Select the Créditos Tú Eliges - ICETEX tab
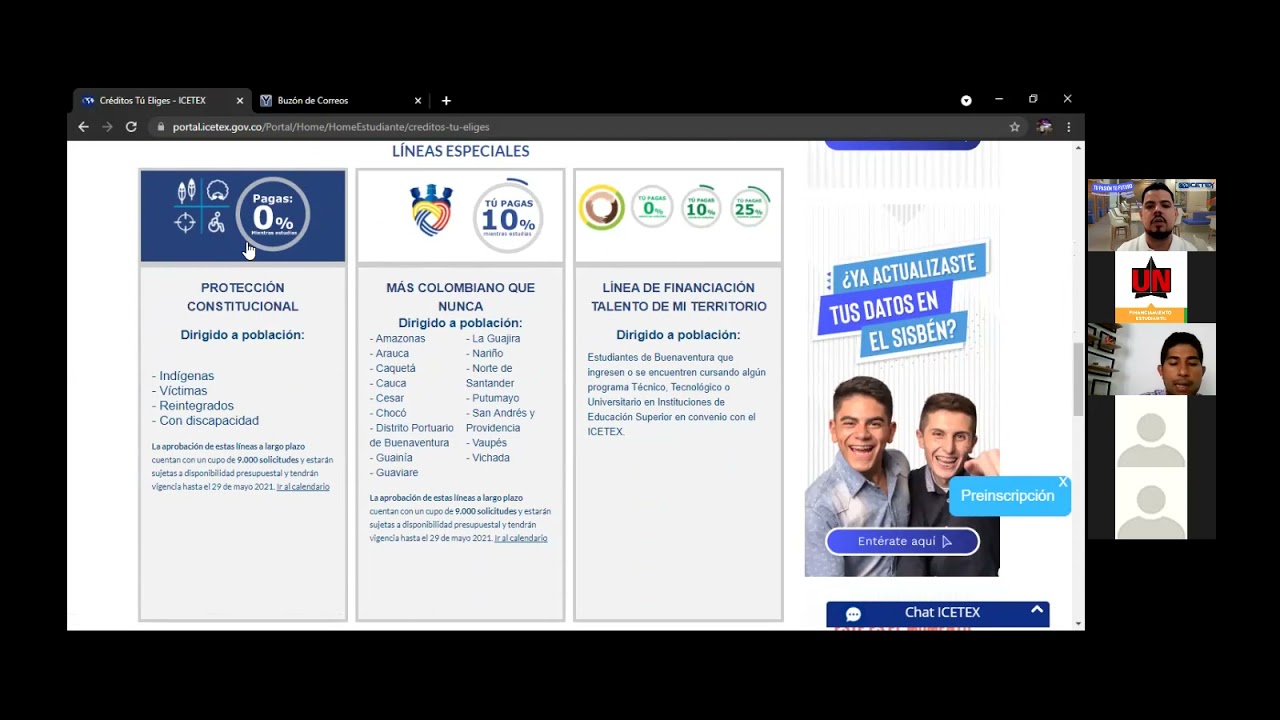The image size is (1280, 720). 161,101
